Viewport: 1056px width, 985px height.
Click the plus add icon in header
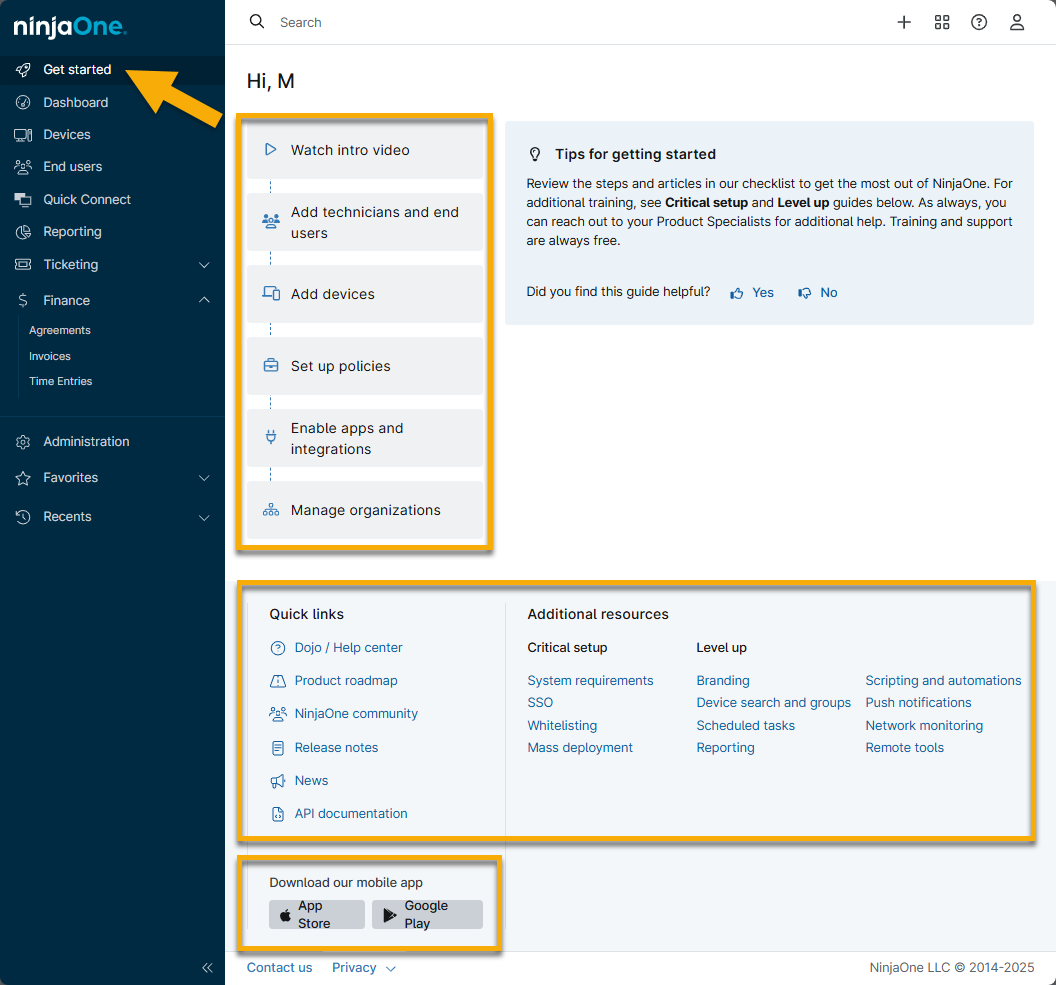(904, 22)
